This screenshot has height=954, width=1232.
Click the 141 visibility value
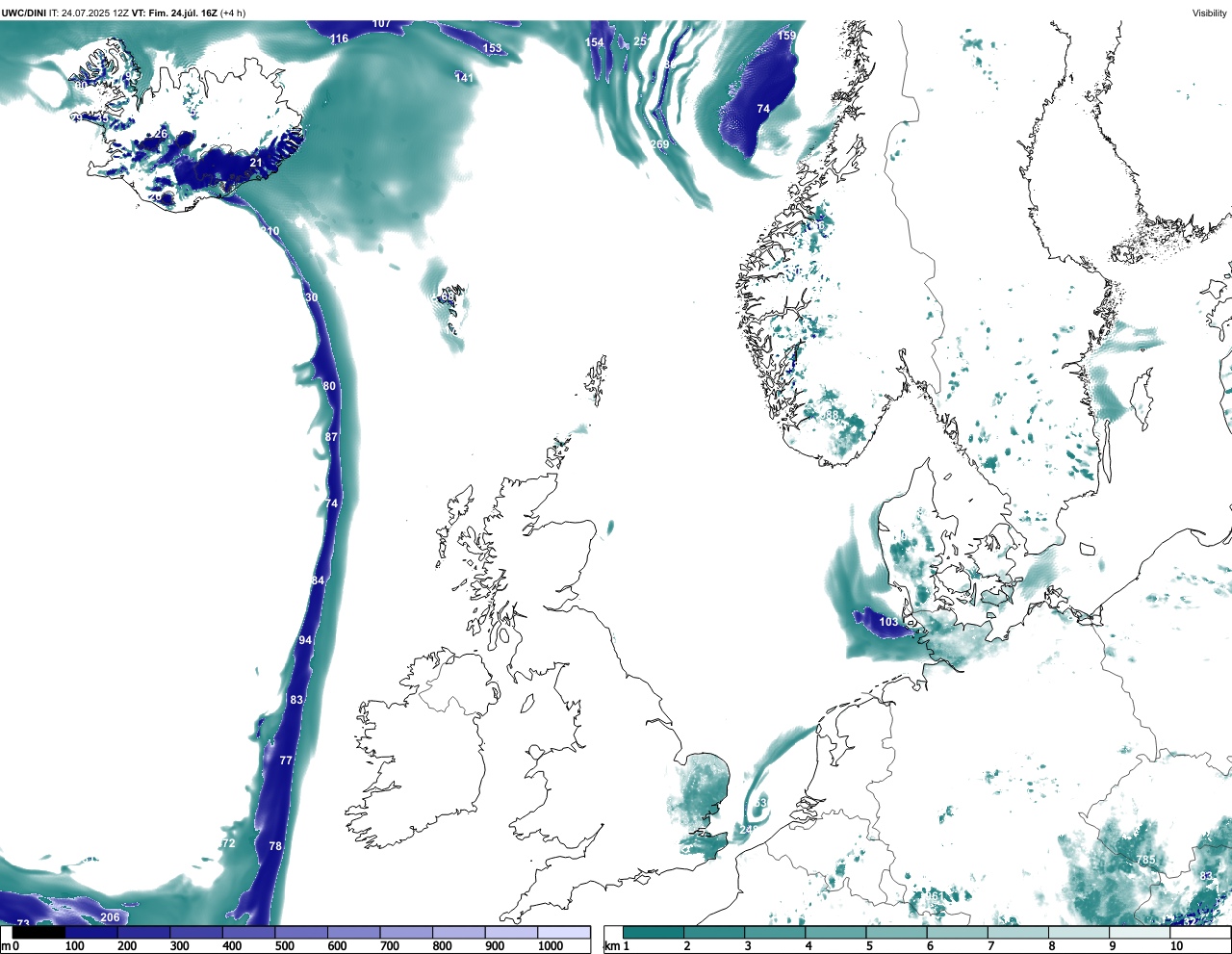[x=465, y=78]
